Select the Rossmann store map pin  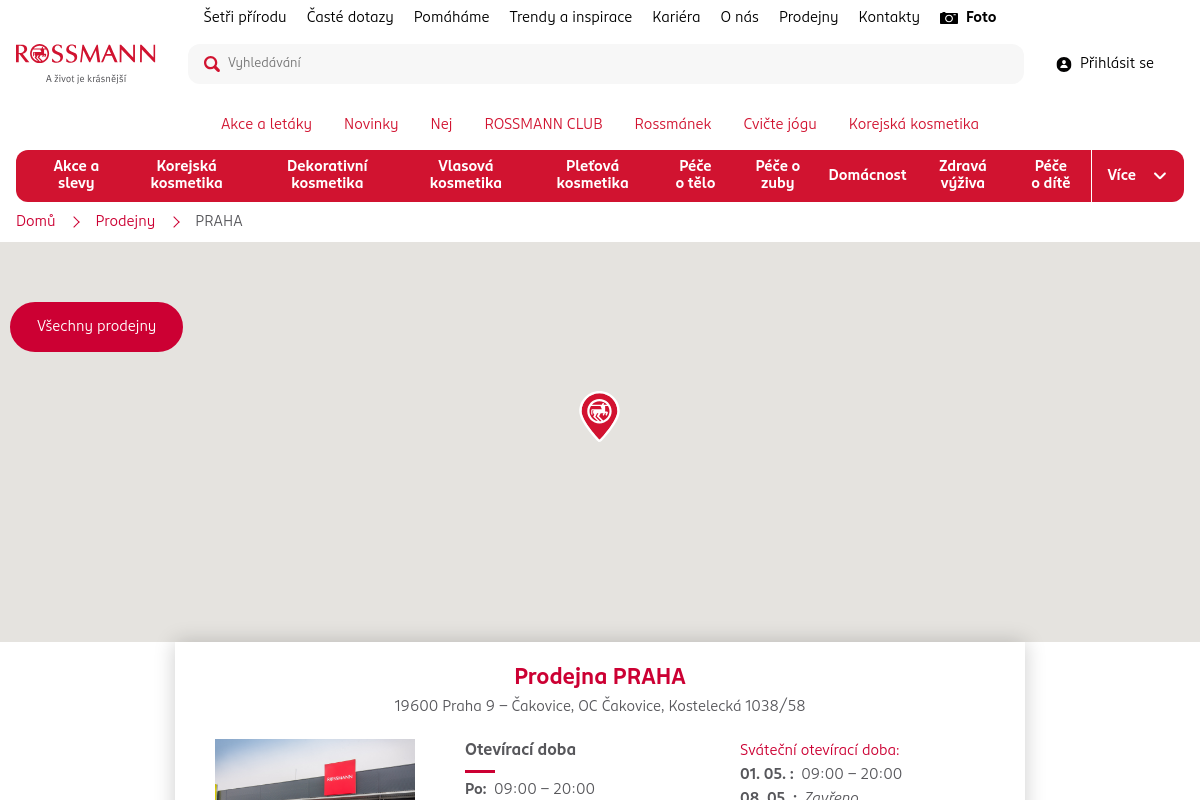(x=599, y=416)
